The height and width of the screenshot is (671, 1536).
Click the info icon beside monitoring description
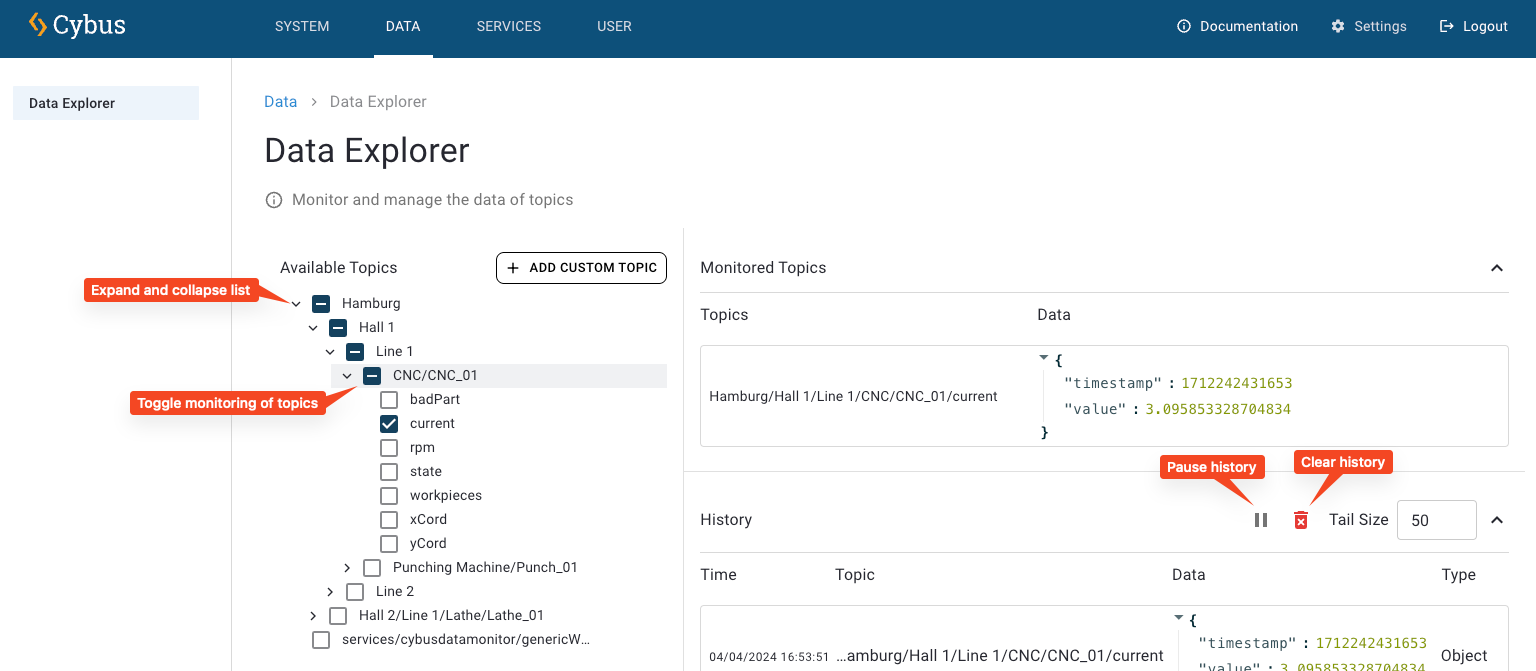[x=274, y=199]
